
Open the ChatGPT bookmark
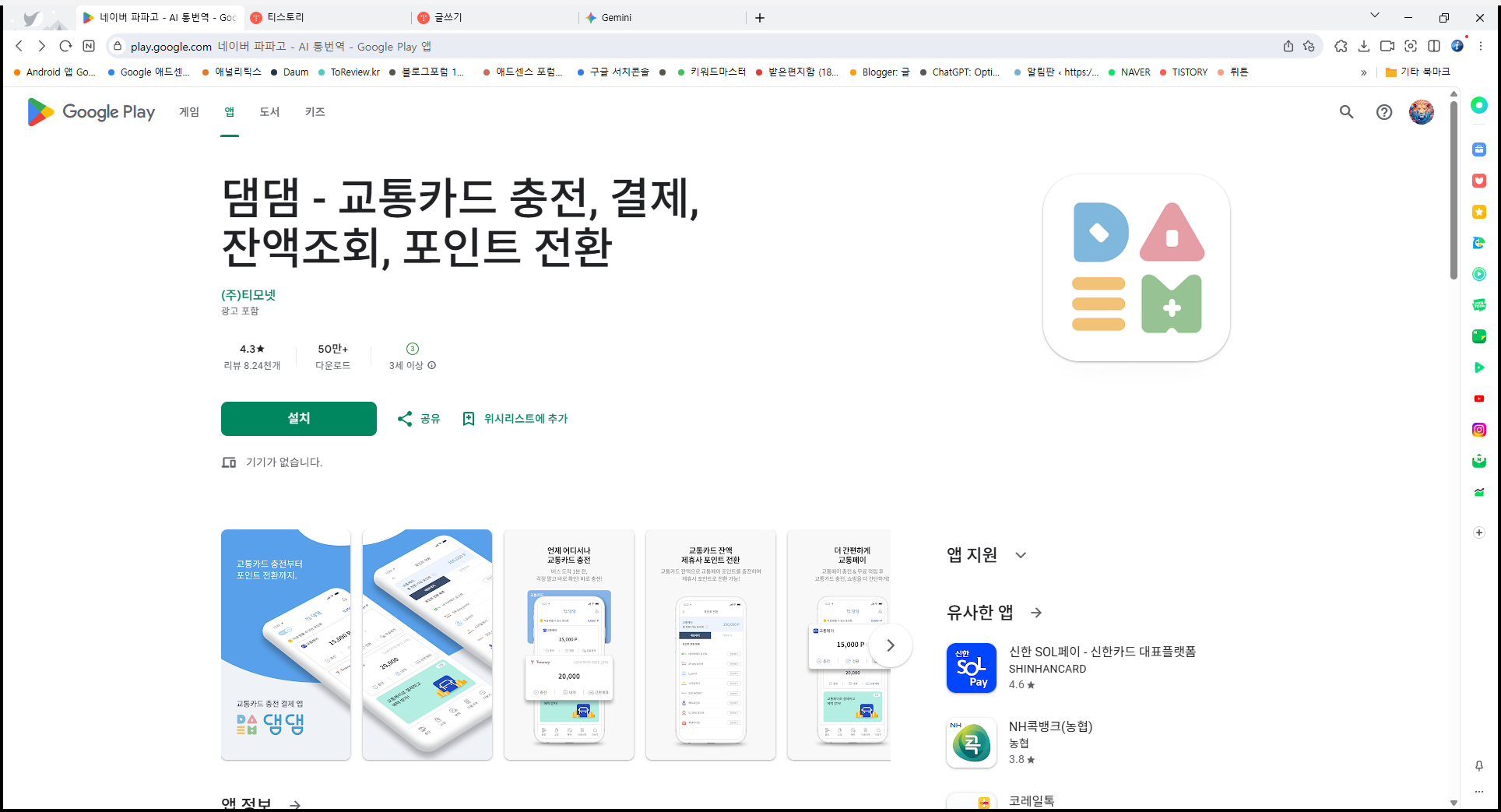tap(960, 72)
